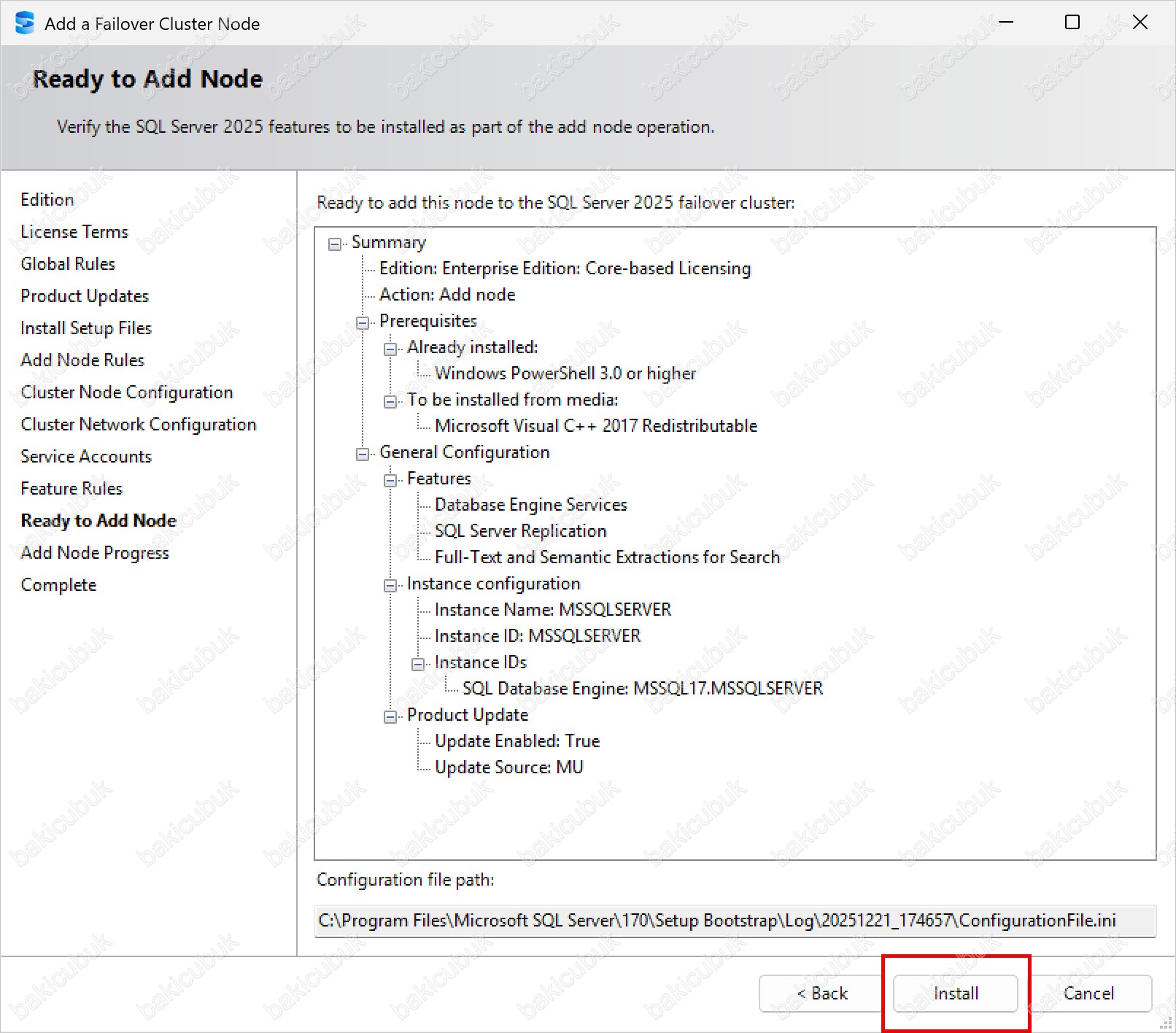Select the Edition Enterprise Edition tree entry
Screen dimensions: 1176x1033
pos(564,268)
